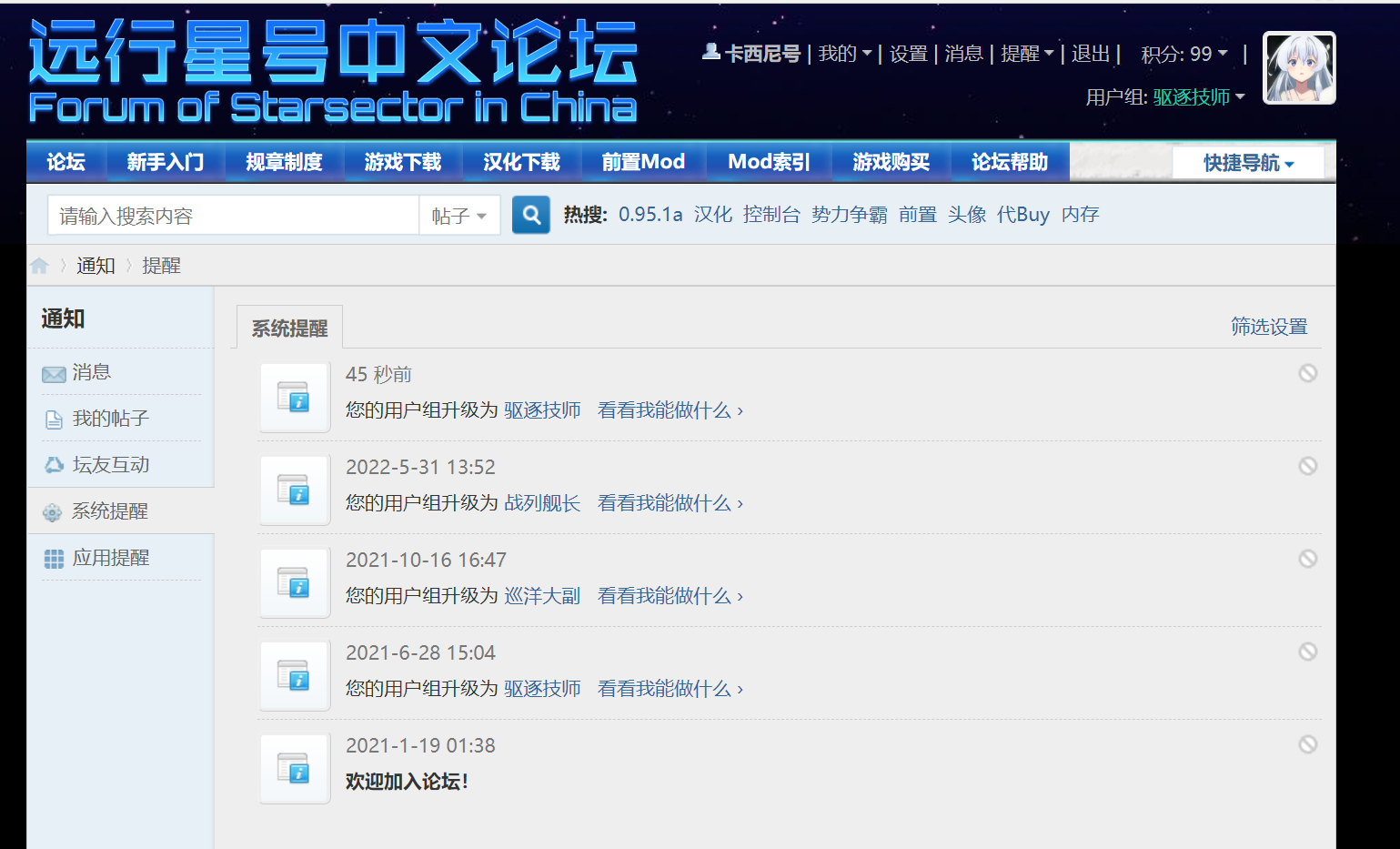Open the 快捷导航 dropdown
Image resolution: width=1400 pixels, height=849 pixels.
1247,163
